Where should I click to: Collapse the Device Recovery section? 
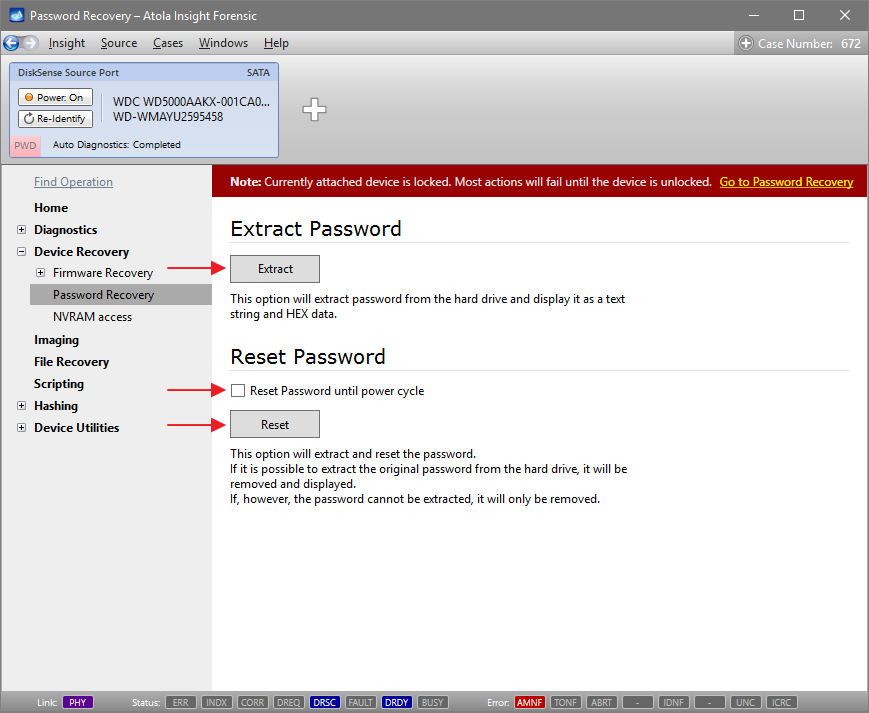coord(21,251)
